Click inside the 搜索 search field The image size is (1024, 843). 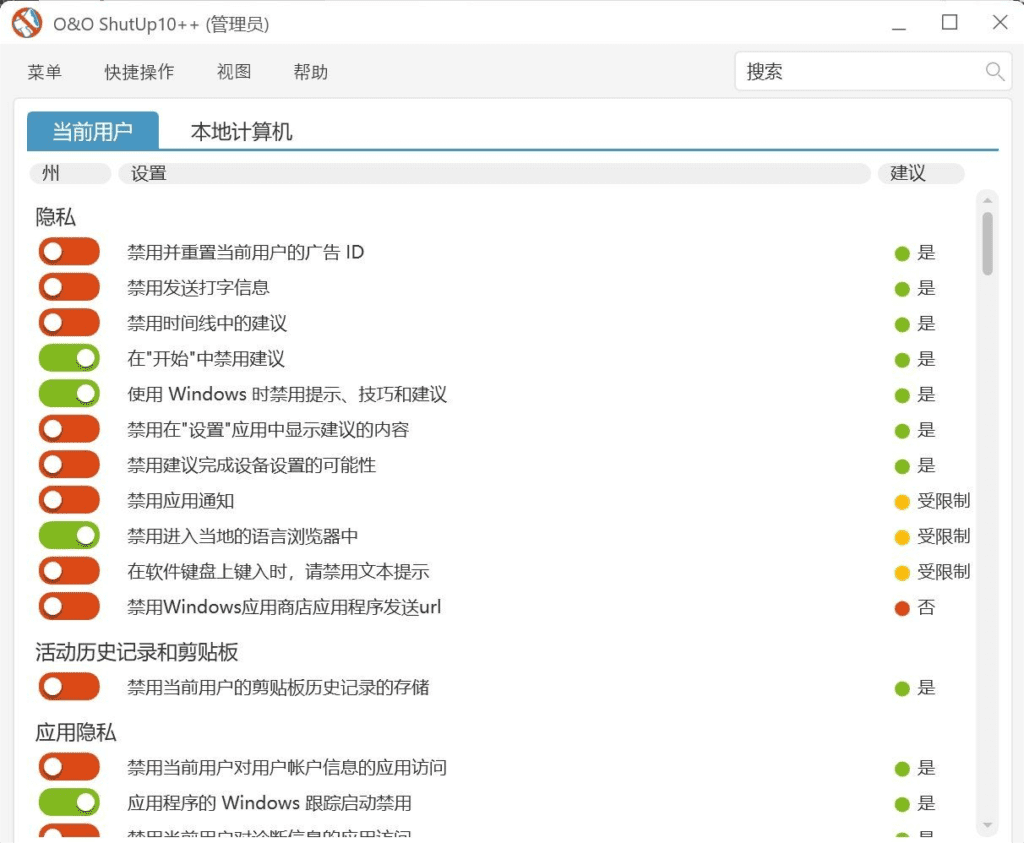click(x=850, y=71)
